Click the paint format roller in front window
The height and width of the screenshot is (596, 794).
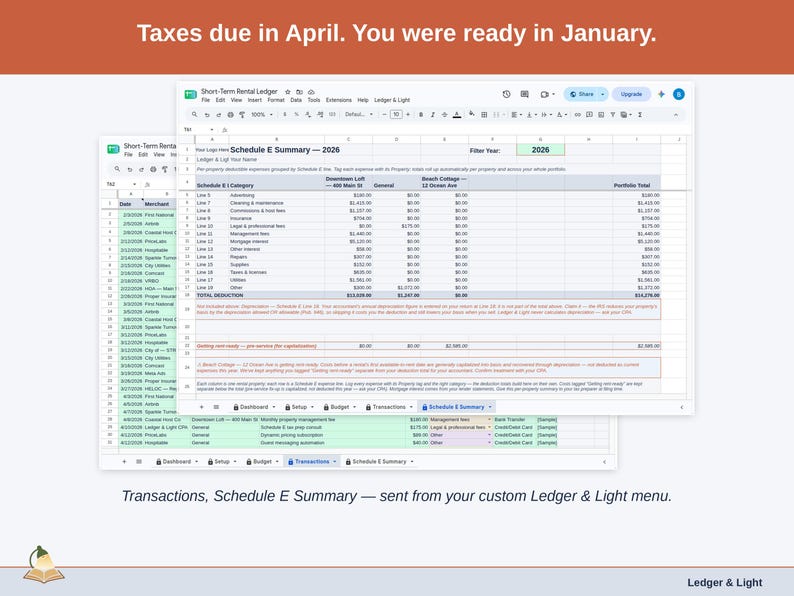pyautogui.click(x=242, y=115)
